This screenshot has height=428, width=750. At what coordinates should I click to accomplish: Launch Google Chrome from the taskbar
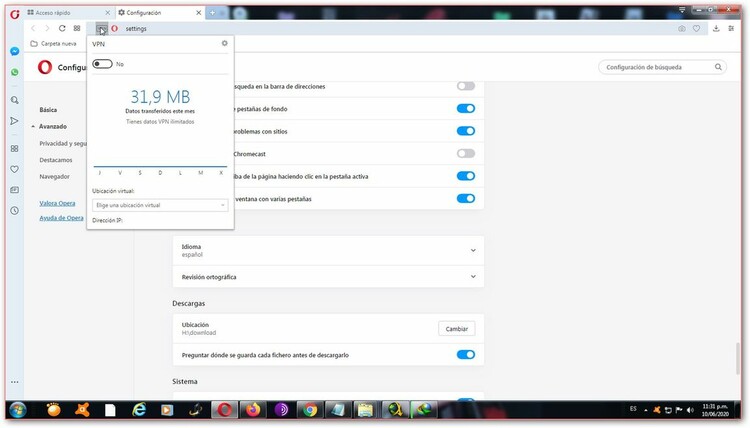(309, 410)
